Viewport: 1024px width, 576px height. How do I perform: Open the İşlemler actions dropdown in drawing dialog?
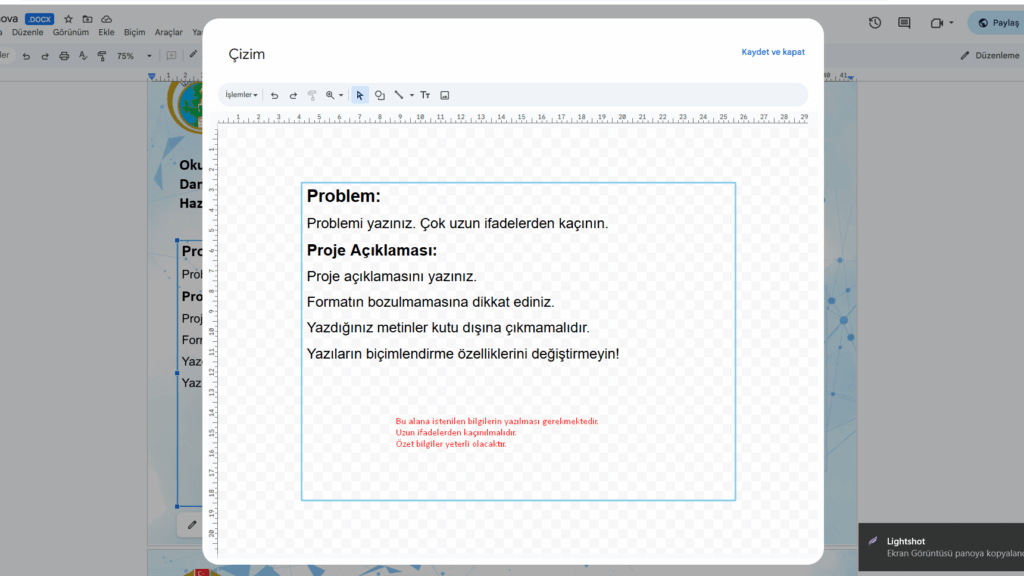[x=241, y=95]
